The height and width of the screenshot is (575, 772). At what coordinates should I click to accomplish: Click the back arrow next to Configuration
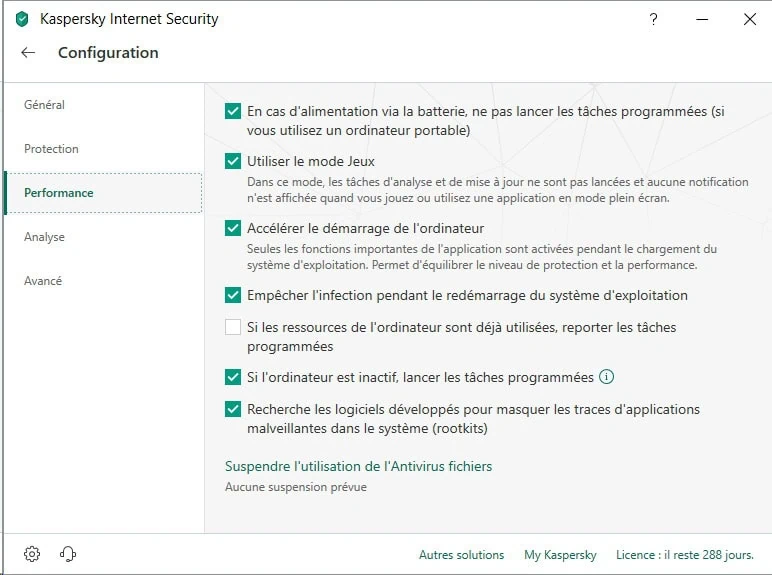point(28,53)
